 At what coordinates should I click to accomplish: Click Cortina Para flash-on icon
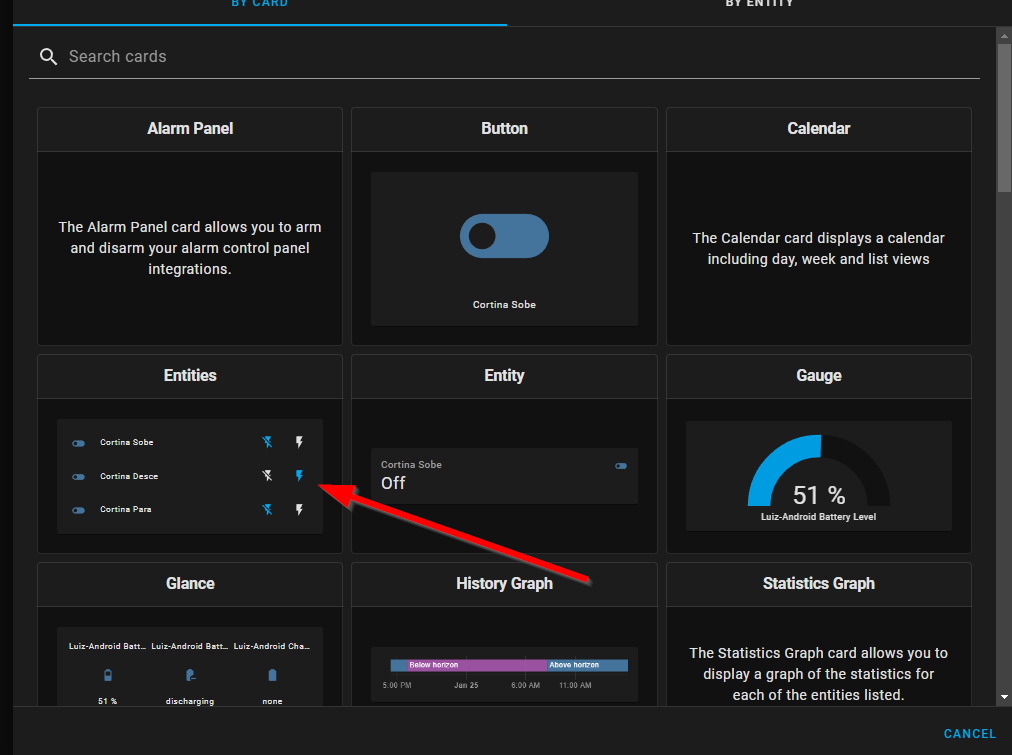point(299,510)
